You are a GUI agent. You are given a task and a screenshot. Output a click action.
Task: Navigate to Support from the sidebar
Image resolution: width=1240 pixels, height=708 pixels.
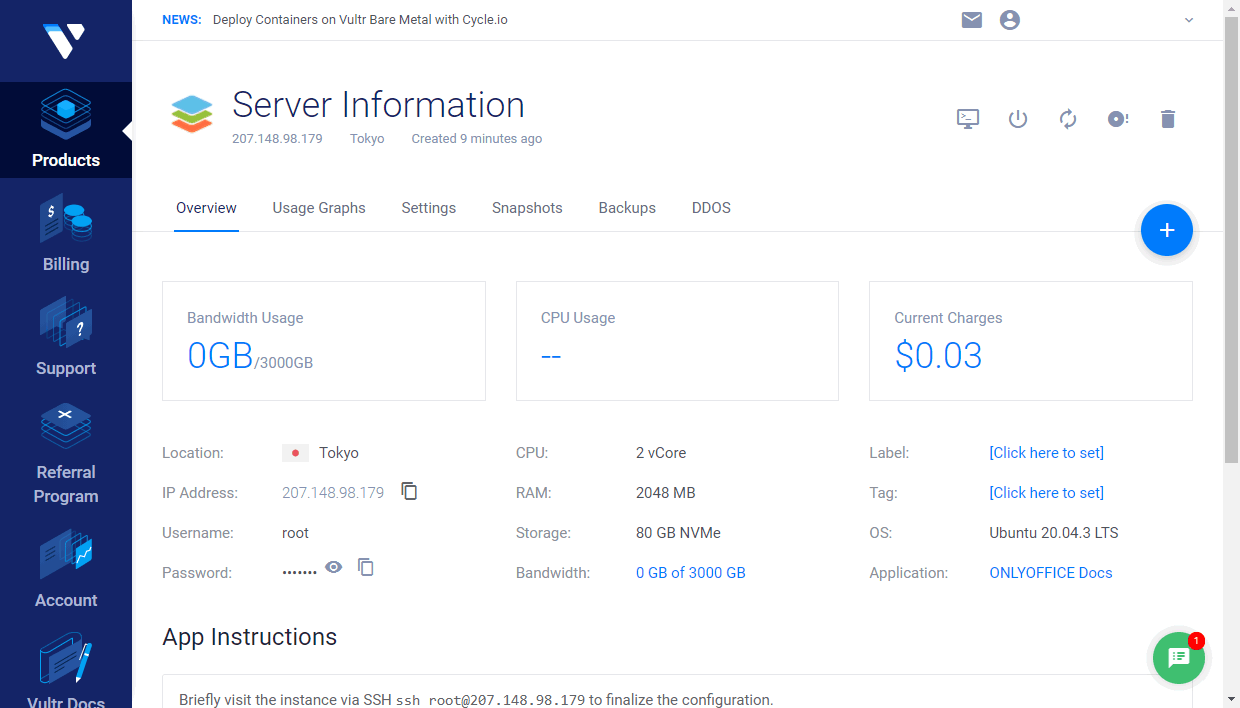pyautogui.click(x=66, y=337)
